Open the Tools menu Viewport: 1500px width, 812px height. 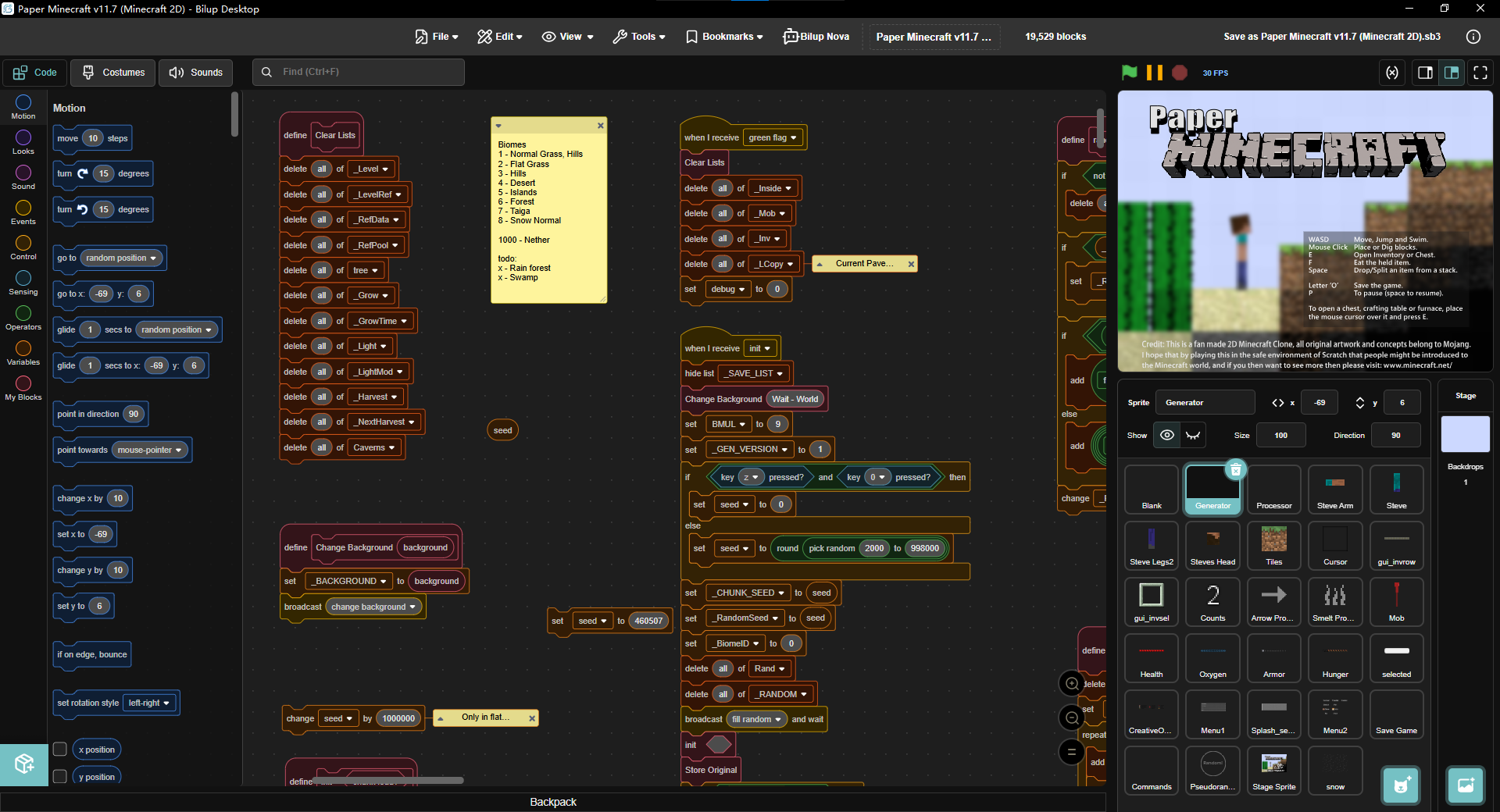[x=639, y=37]
